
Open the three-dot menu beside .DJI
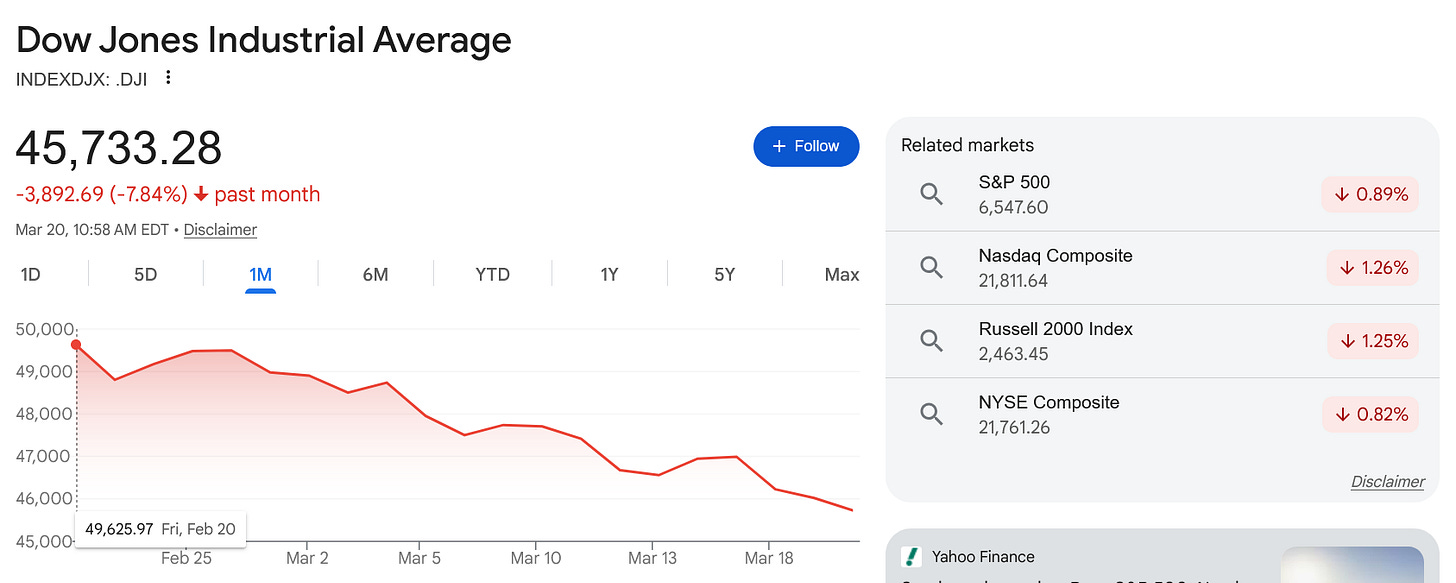(168, 78)
